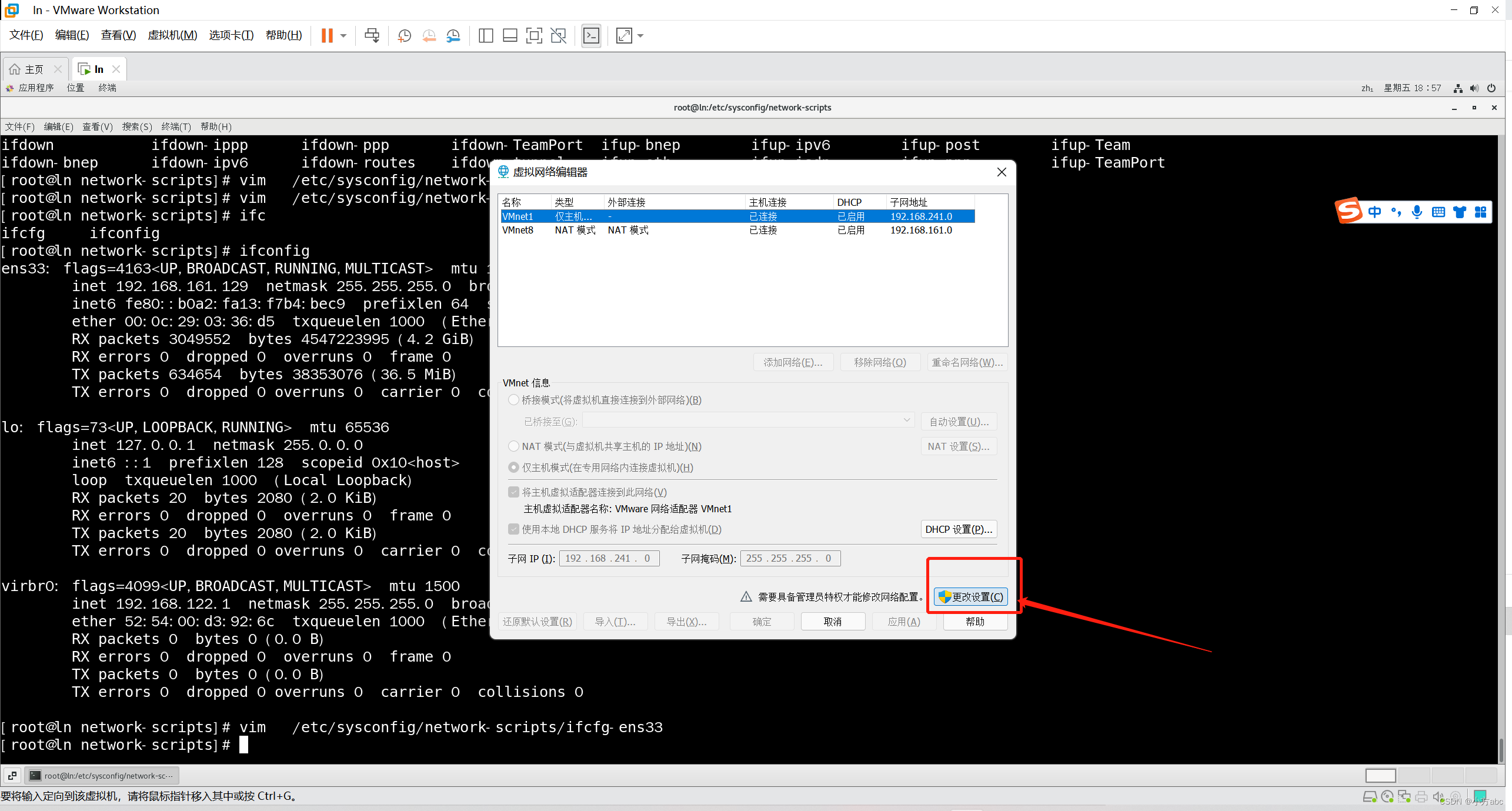Viewport: 1512px width, 811px height.
Task: Click the printer status icon
Action: (1421, 797)
